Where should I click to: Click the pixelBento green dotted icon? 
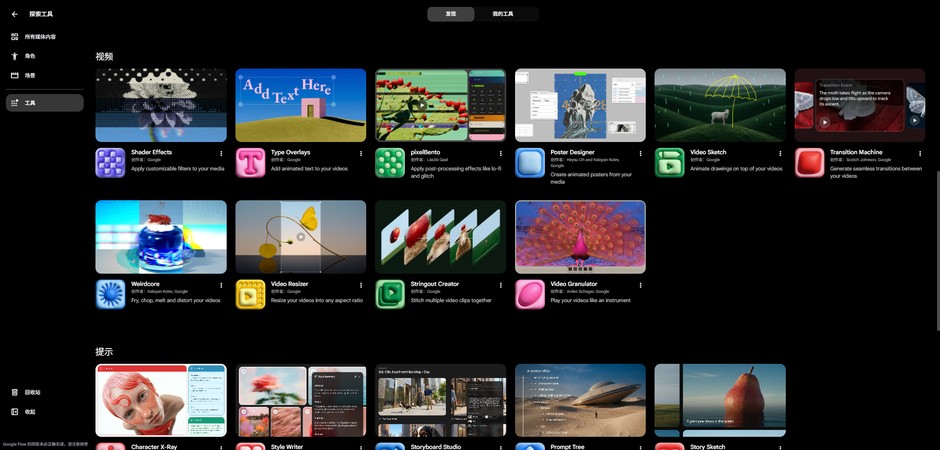click(x=390, y=163)
